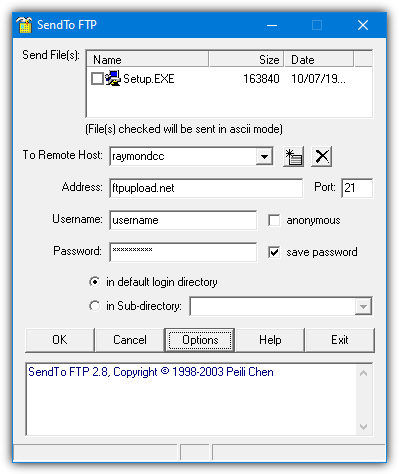The width and height of the screenshot is (399, 474).
Task: Click the delete host X icon
Action: 322,156
